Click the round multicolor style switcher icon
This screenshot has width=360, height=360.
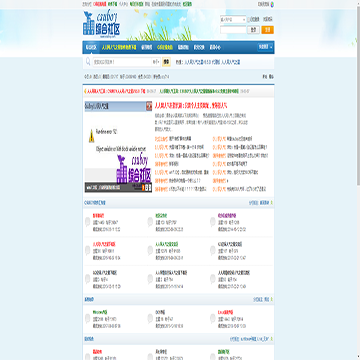point(272,4)
